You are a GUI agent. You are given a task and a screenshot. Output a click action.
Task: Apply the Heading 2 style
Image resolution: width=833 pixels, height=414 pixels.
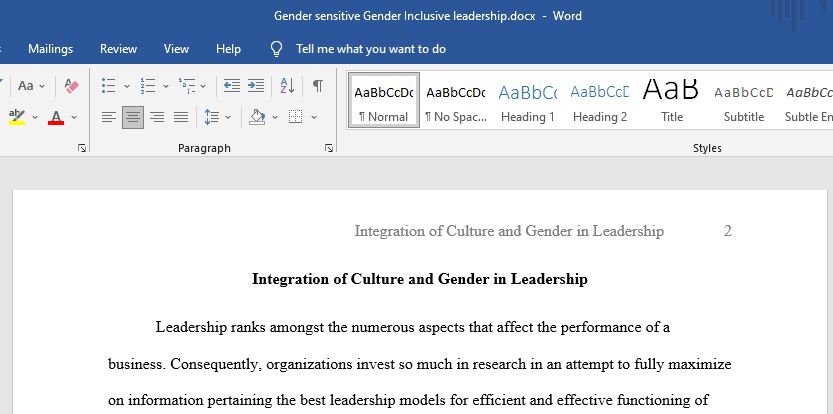[x=600, y=100]
